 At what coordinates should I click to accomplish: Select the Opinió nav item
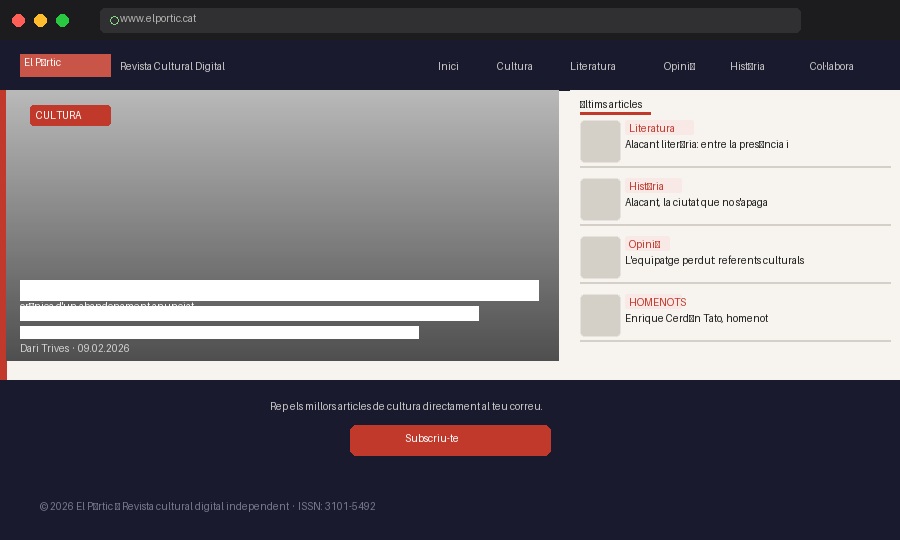679,67
